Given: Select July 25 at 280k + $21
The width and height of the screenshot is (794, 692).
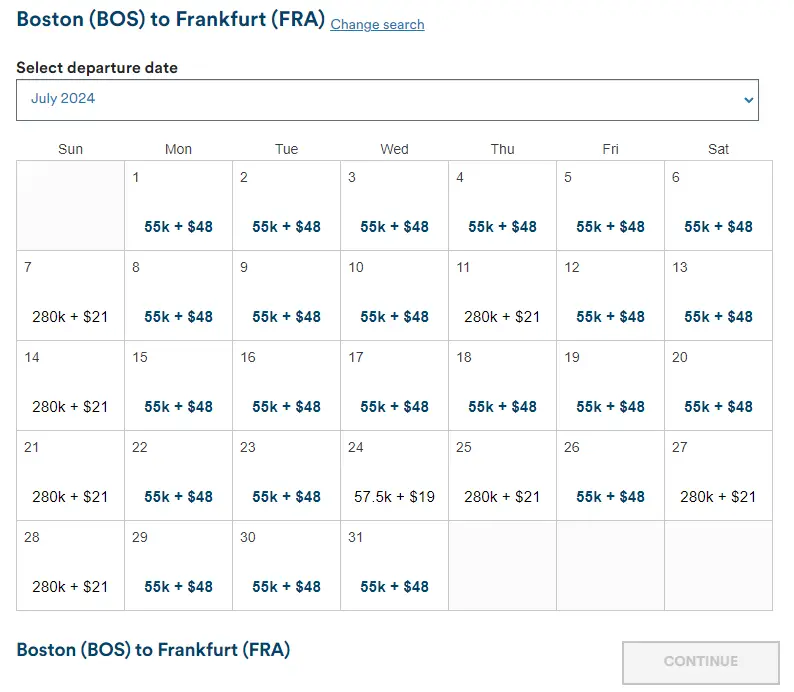Looking at the screenshot, I should pos(502,476).
